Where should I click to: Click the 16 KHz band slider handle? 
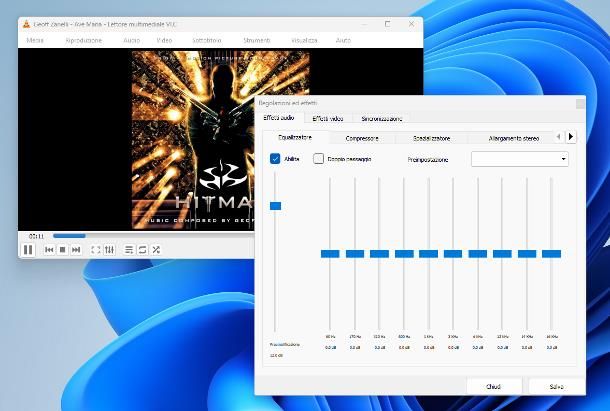coord(552,254)
